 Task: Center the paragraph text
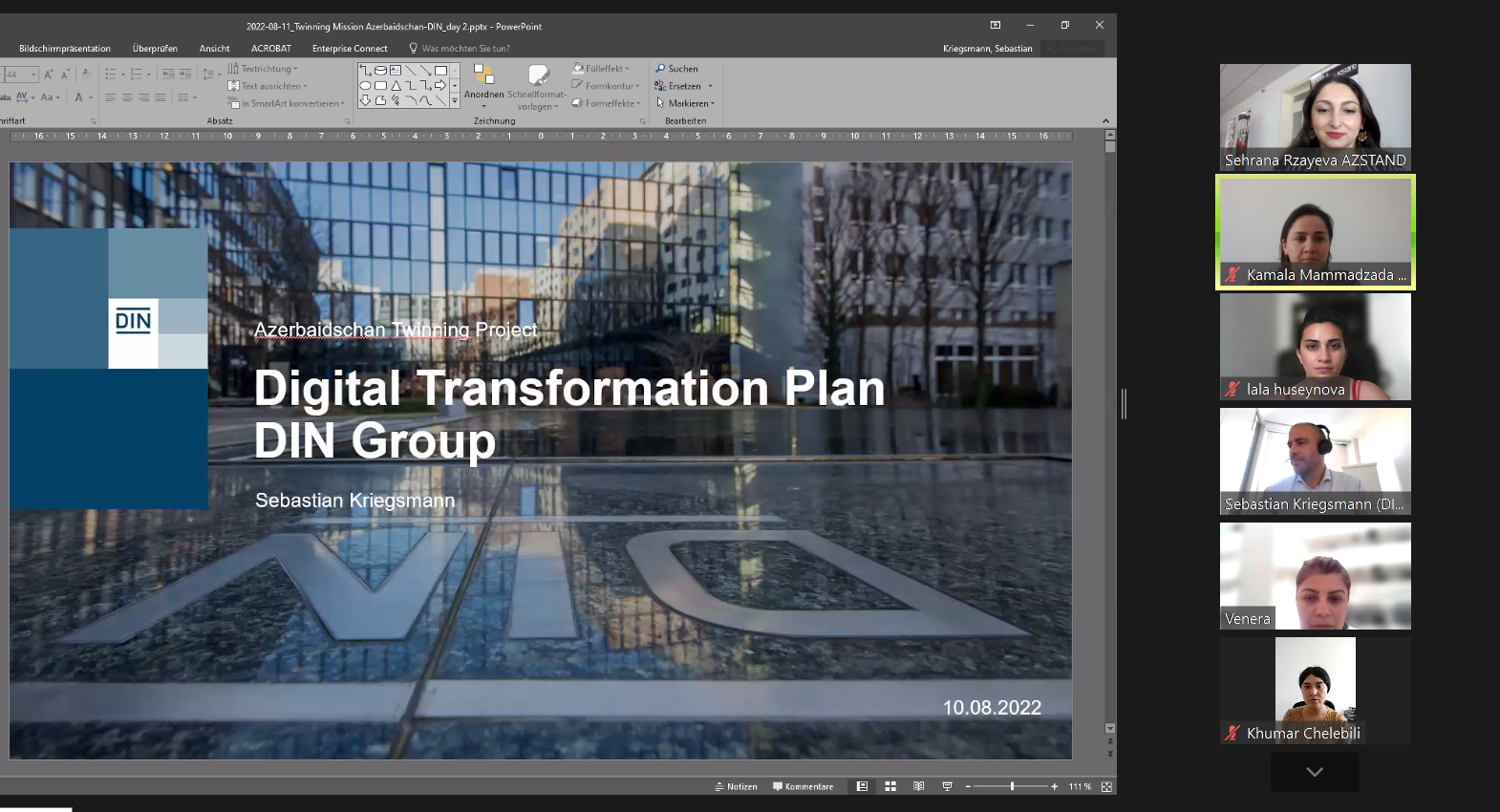127,97
